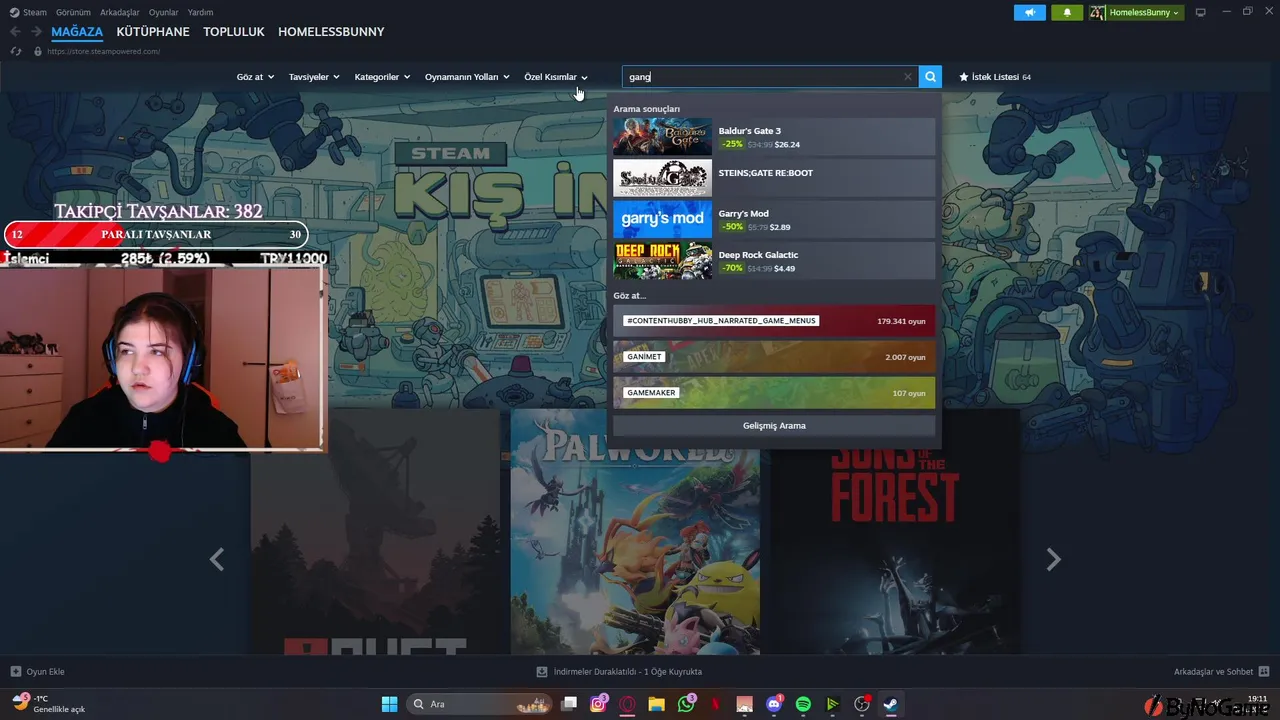Image resolution: width=1280 pixels, height=720 pixels.
Task: Open the Yardım menu
Action: (x=200, y=12)
